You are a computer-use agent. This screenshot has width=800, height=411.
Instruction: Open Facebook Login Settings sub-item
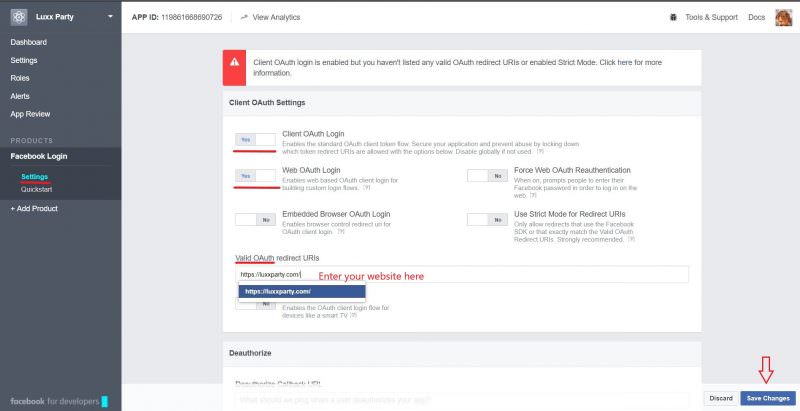pos(35,176)
